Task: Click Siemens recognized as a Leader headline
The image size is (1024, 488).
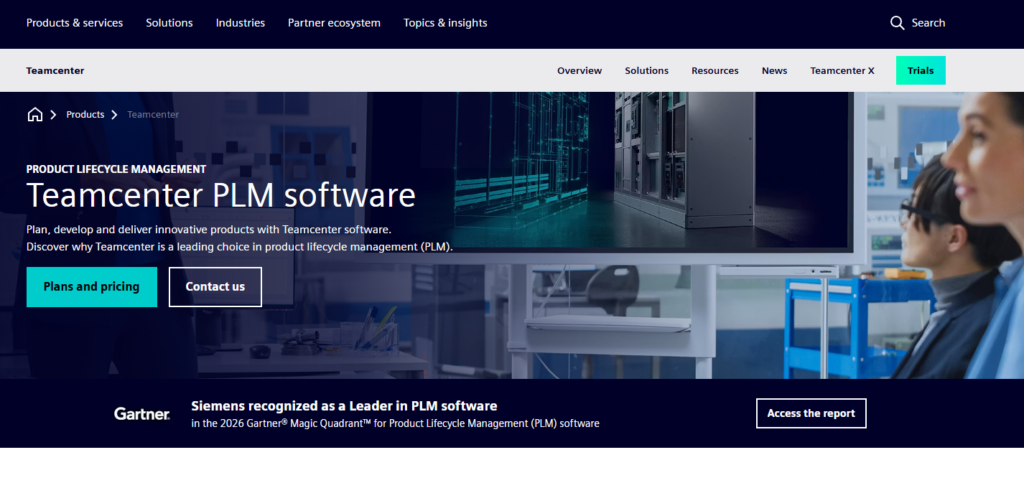Action: click(x=344, y=406)
